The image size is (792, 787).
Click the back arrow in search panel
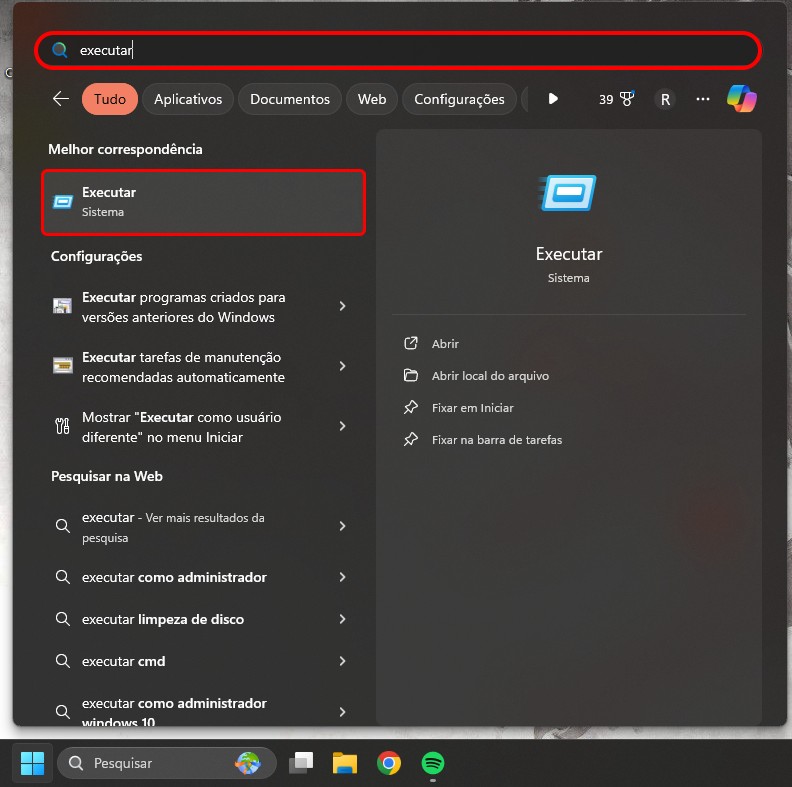tap(61, 99)
